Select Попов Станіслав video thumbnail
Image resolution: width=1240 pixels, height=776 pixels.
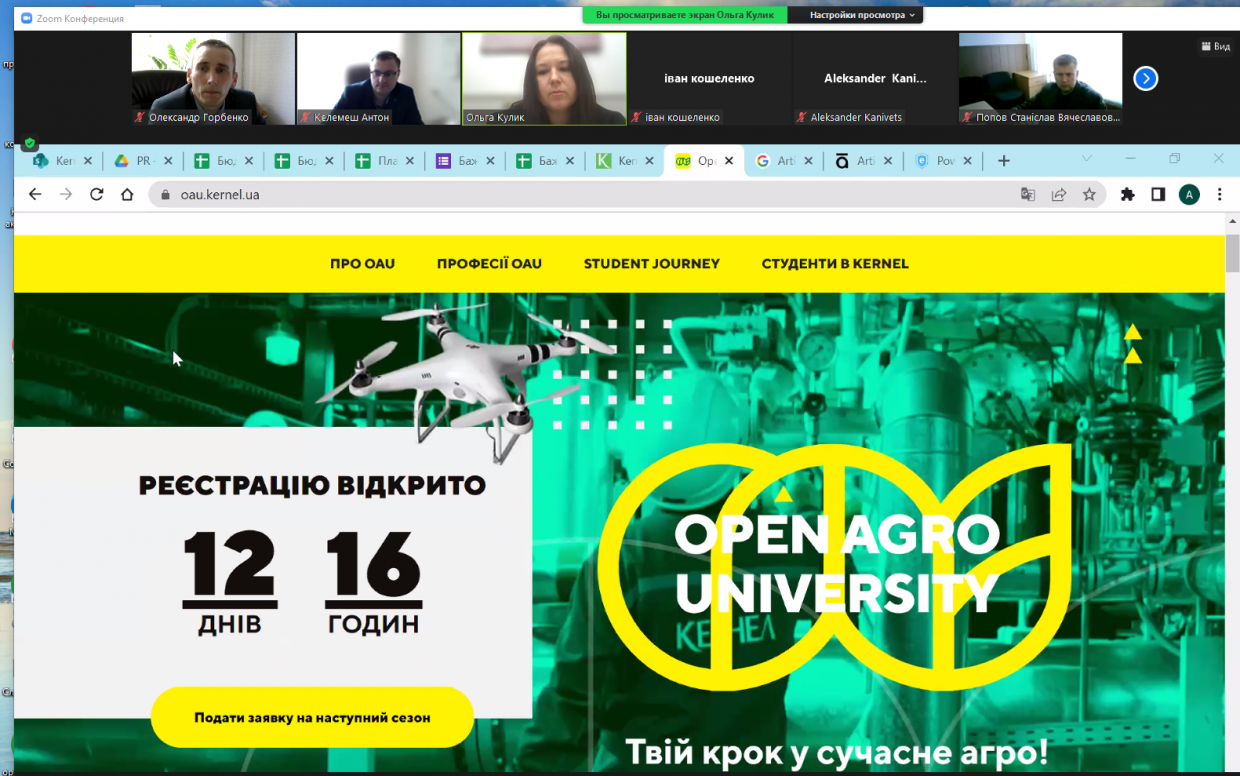coord(1040,79)
